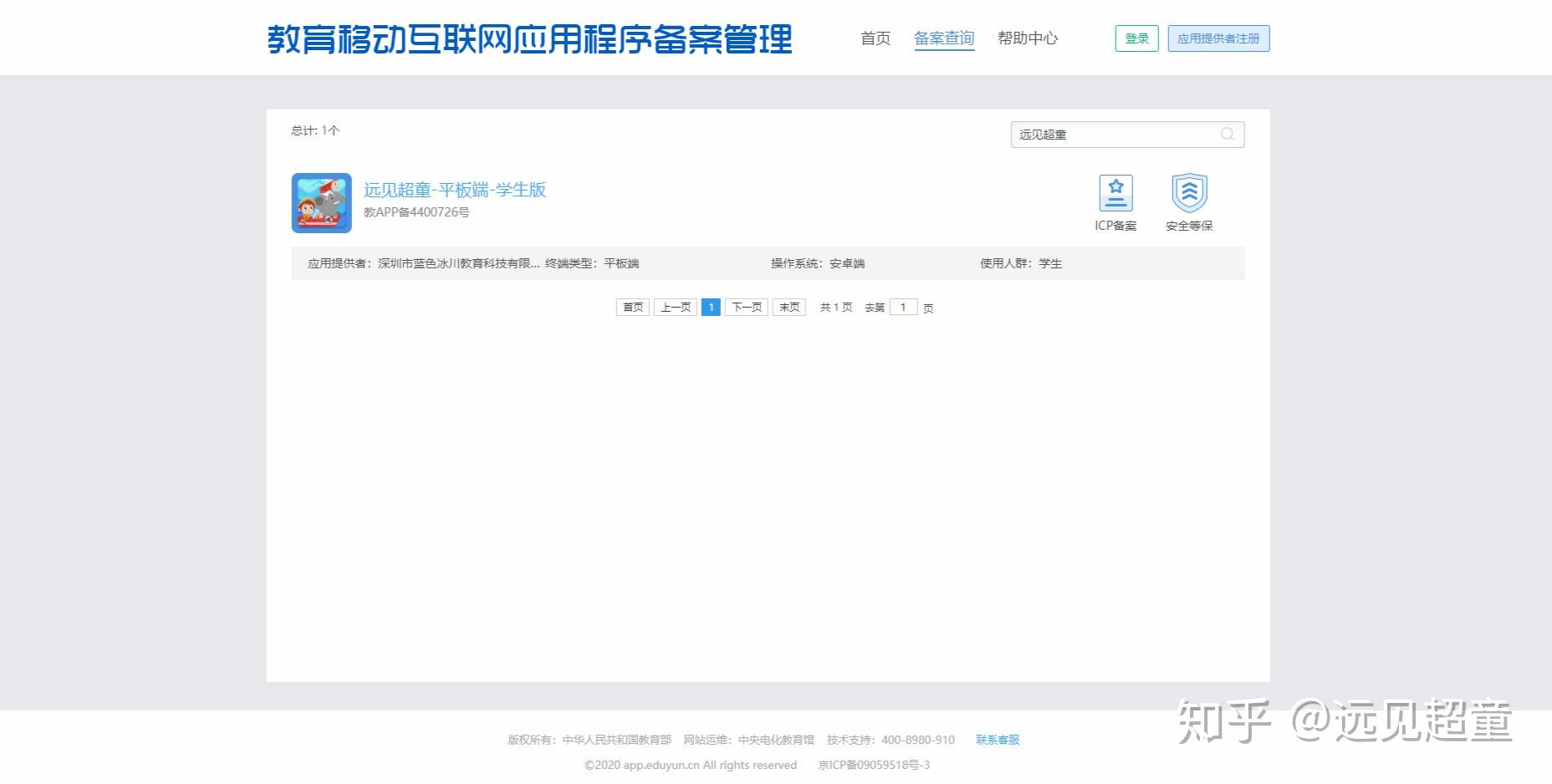Click the green 登录 button
Image resolution: width=1552 pixels, height=784 pixels.
(1136, 38)
